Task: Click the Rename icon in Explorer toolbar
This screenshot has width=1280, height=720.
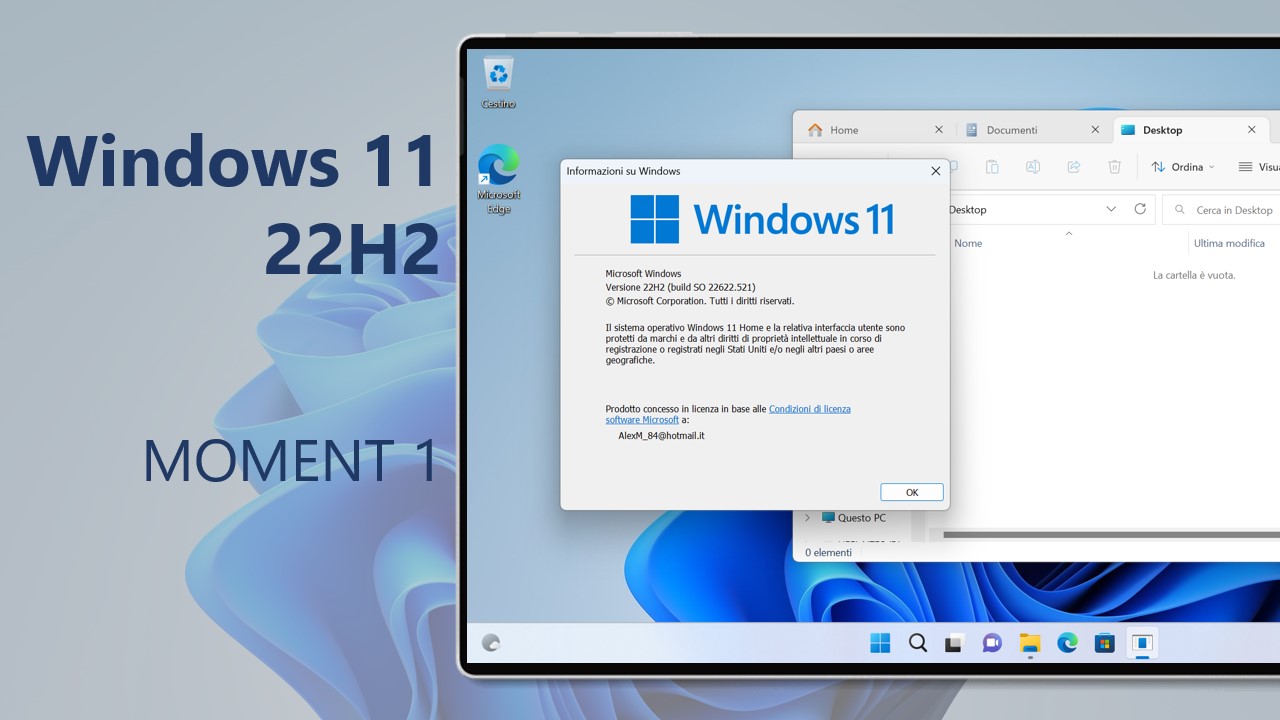Action: 1033,167
